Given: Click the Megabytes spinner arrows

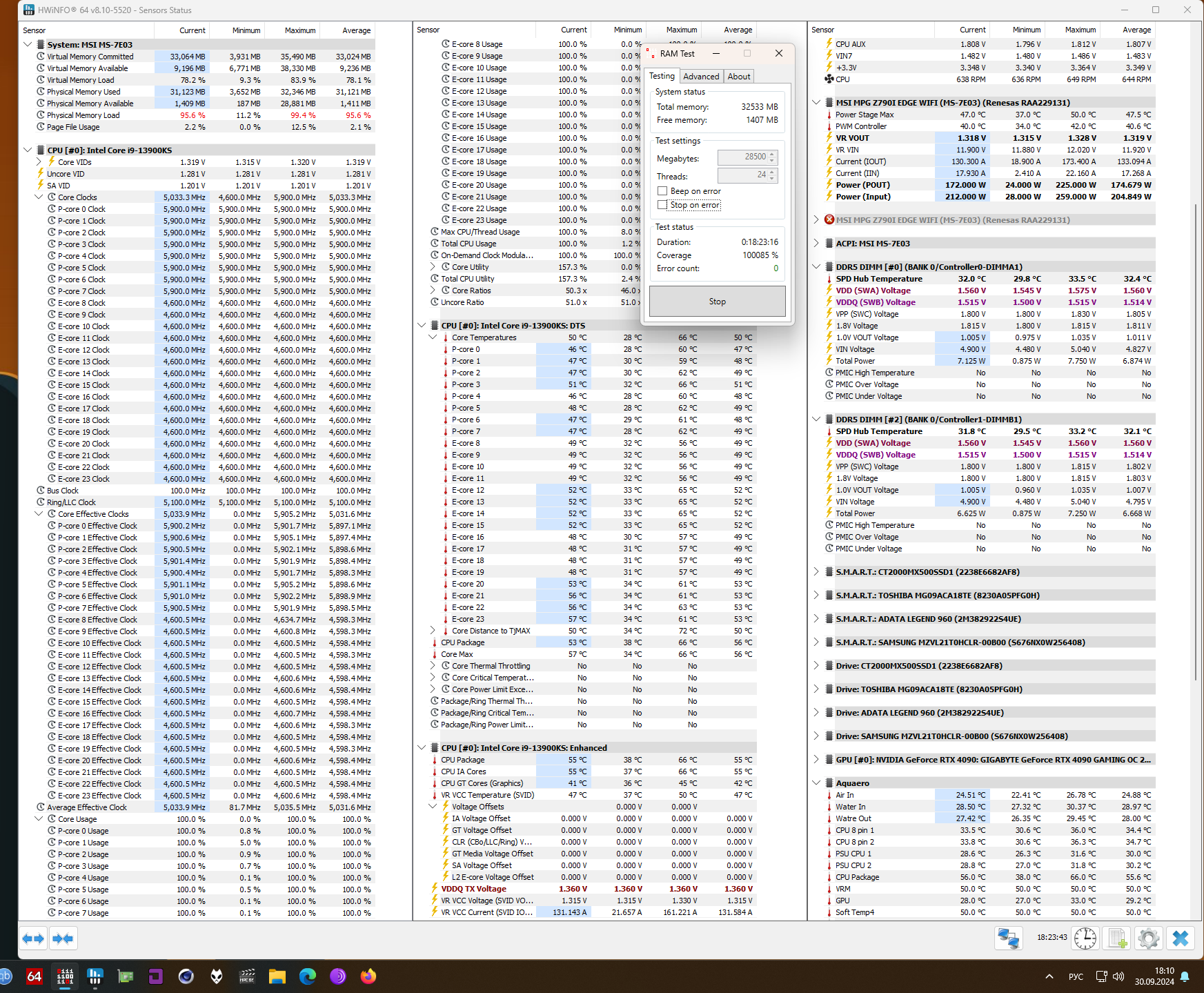Looking at the screenshot, I should point(773,157).
